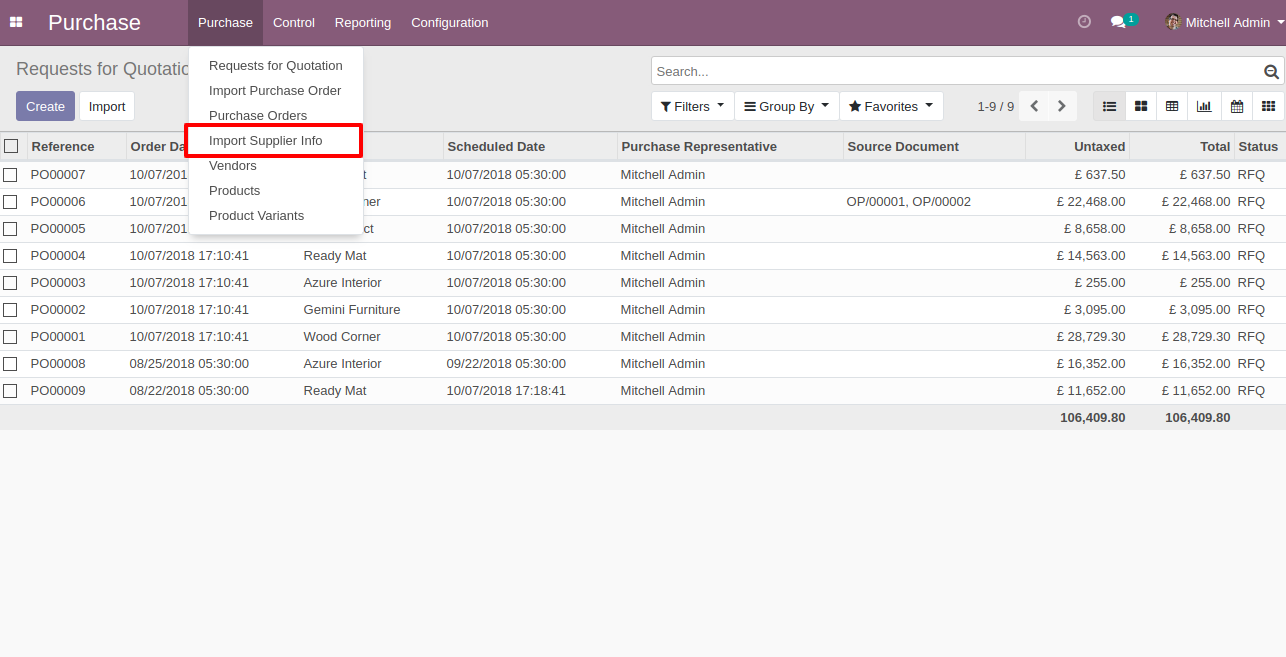Viewport: 1286px width, 657px height.
Task: Tick the checkbox for PO00009
Action: pyautogui.click(x=10, y=391)
